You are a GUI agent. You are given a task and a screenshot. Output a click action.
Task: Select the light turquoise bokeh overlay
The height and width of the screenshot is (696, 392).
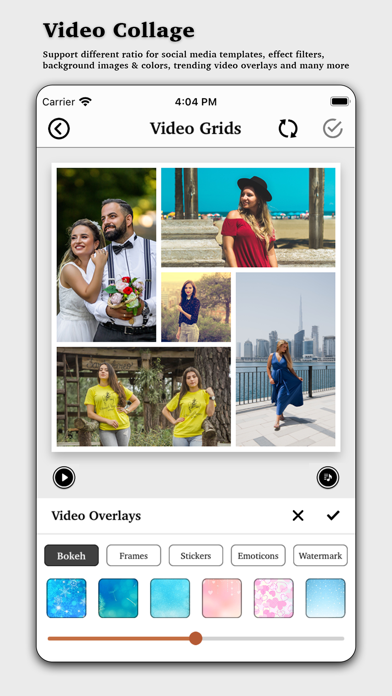click(170, 598)
